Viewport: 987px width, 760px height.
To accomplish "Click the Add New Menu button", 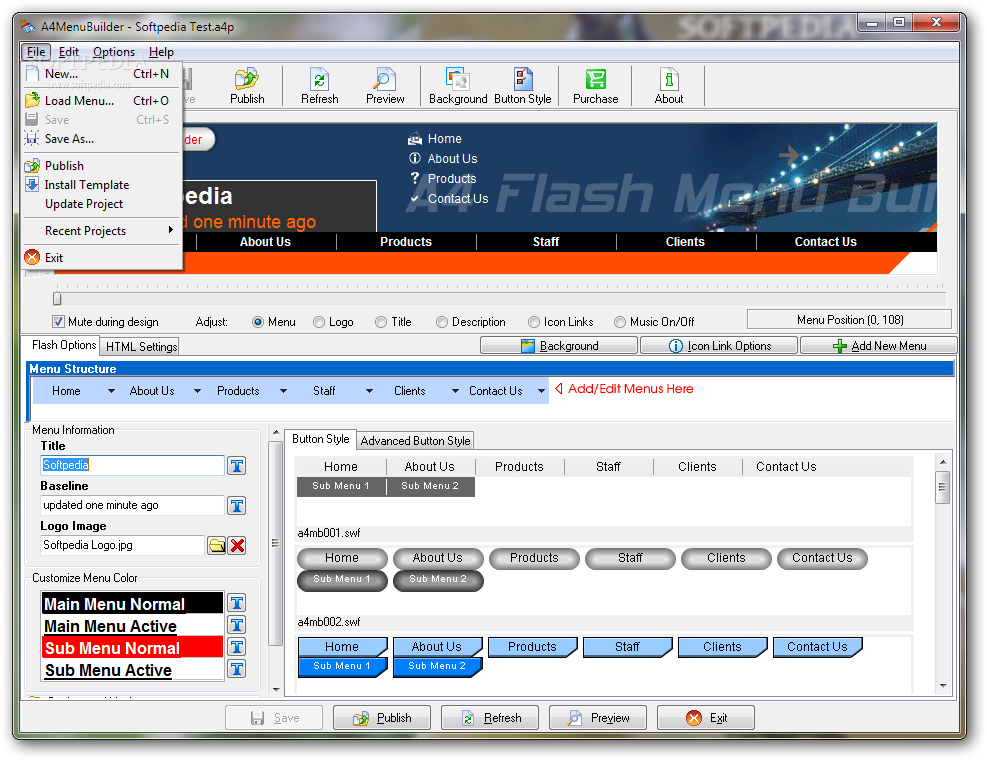I will click(x=879, y=346).
